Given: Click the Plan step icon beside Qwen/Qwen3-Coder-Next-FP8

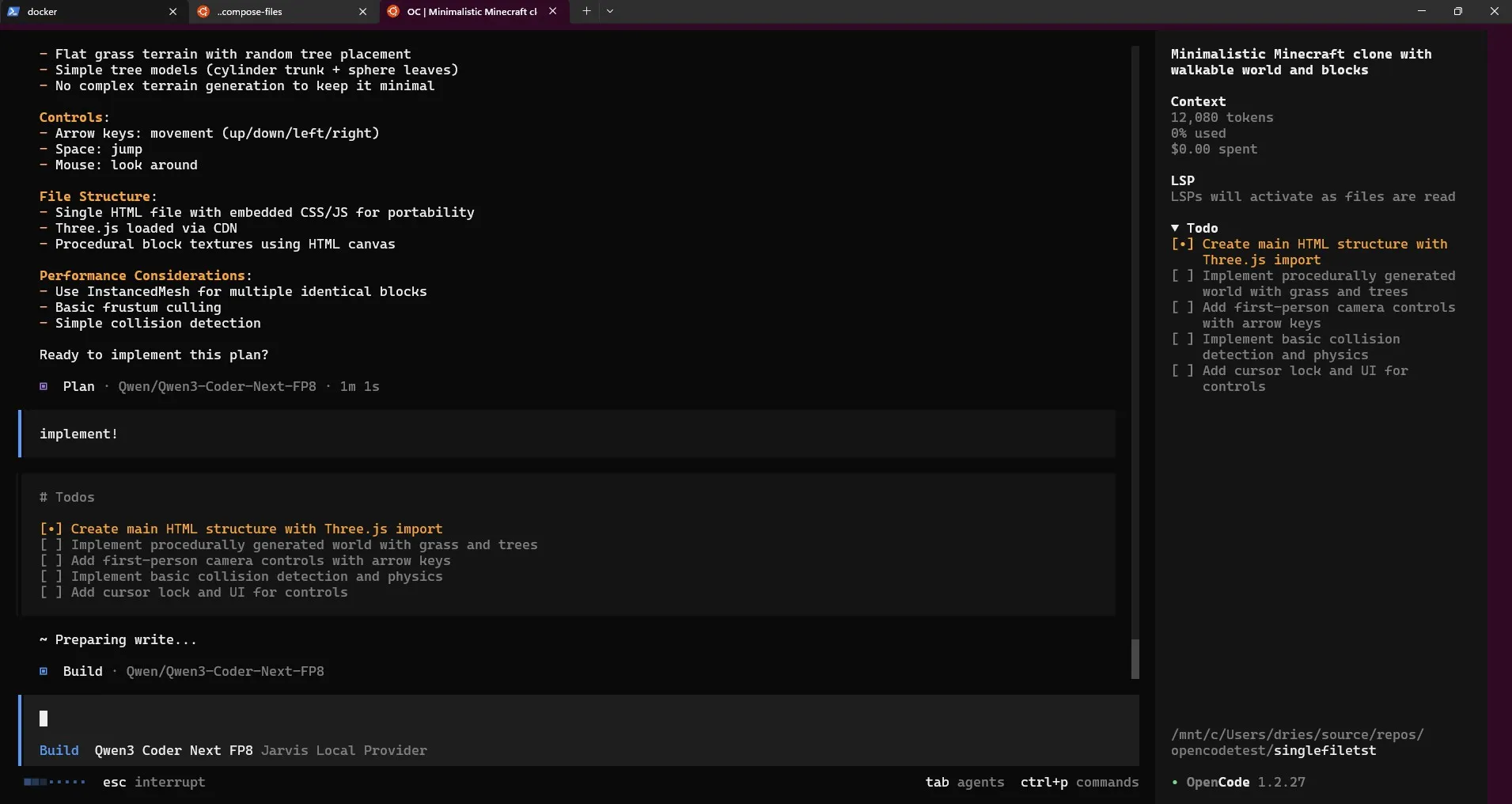Looking at the screenshot, I should (44, 387).
